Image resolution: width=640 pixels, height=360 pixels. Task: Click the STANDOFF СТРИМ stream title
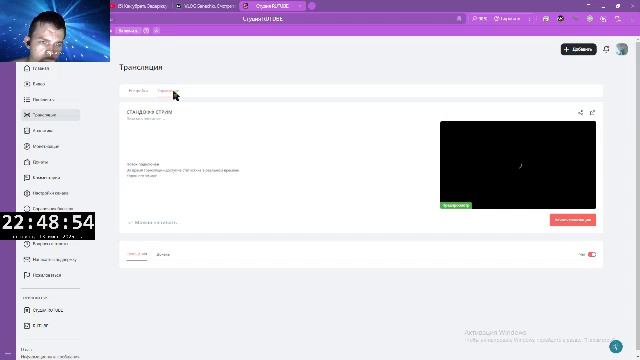(149, 112)
